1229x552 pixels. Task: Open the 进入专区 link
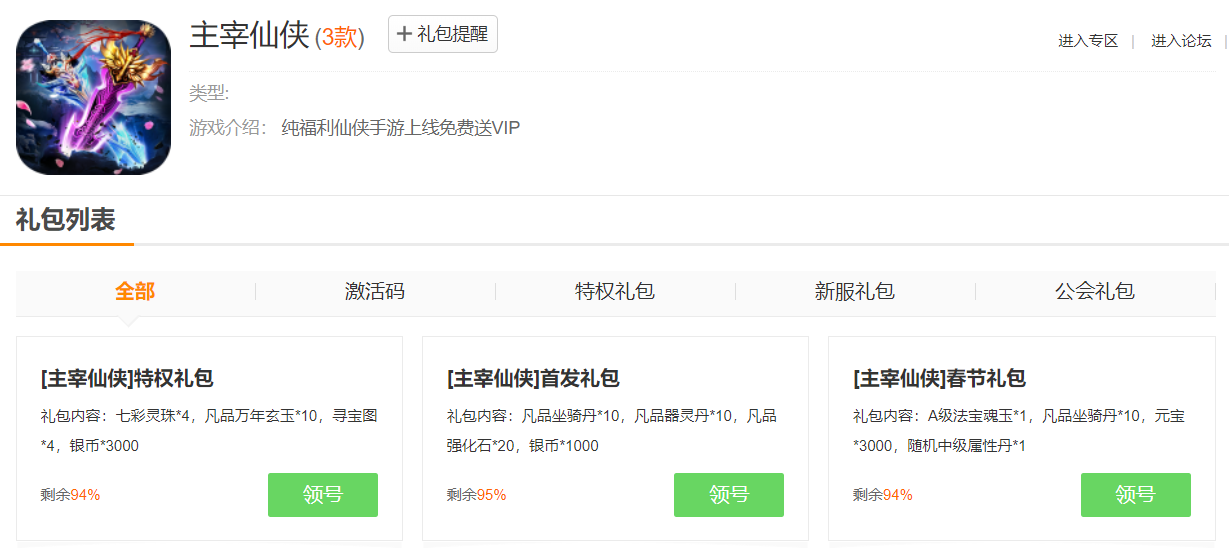point(1088,41)
